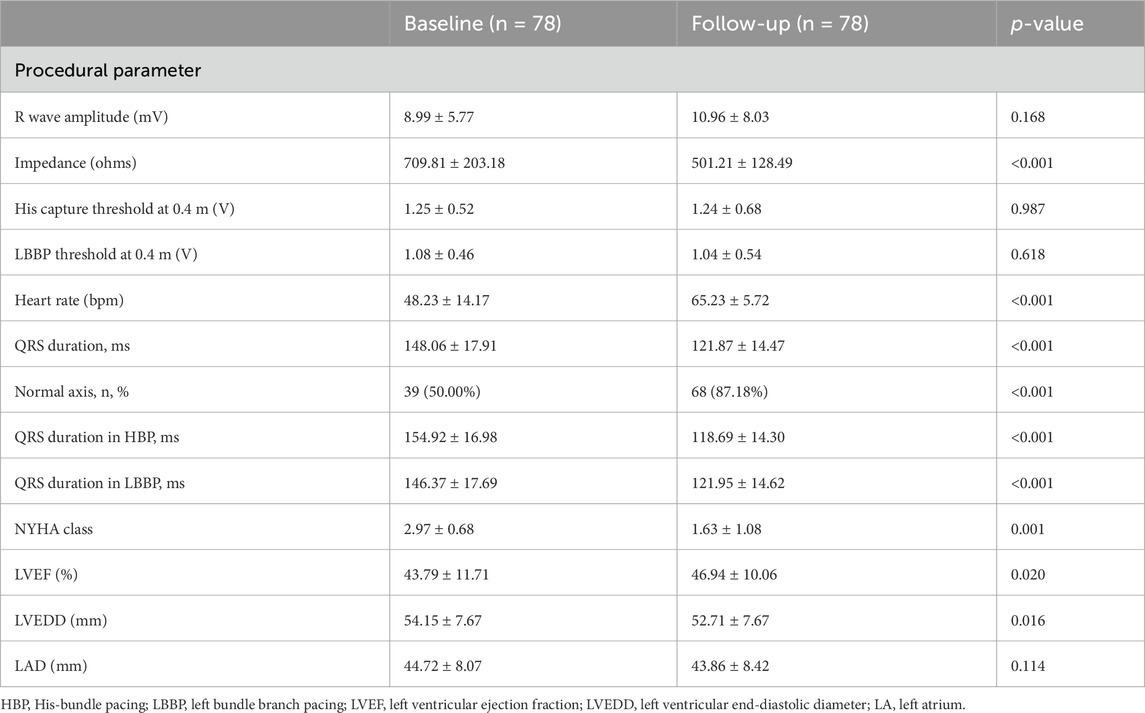Click the LAD (mm) row label
1145x713 pixels.
click(54, 665)
